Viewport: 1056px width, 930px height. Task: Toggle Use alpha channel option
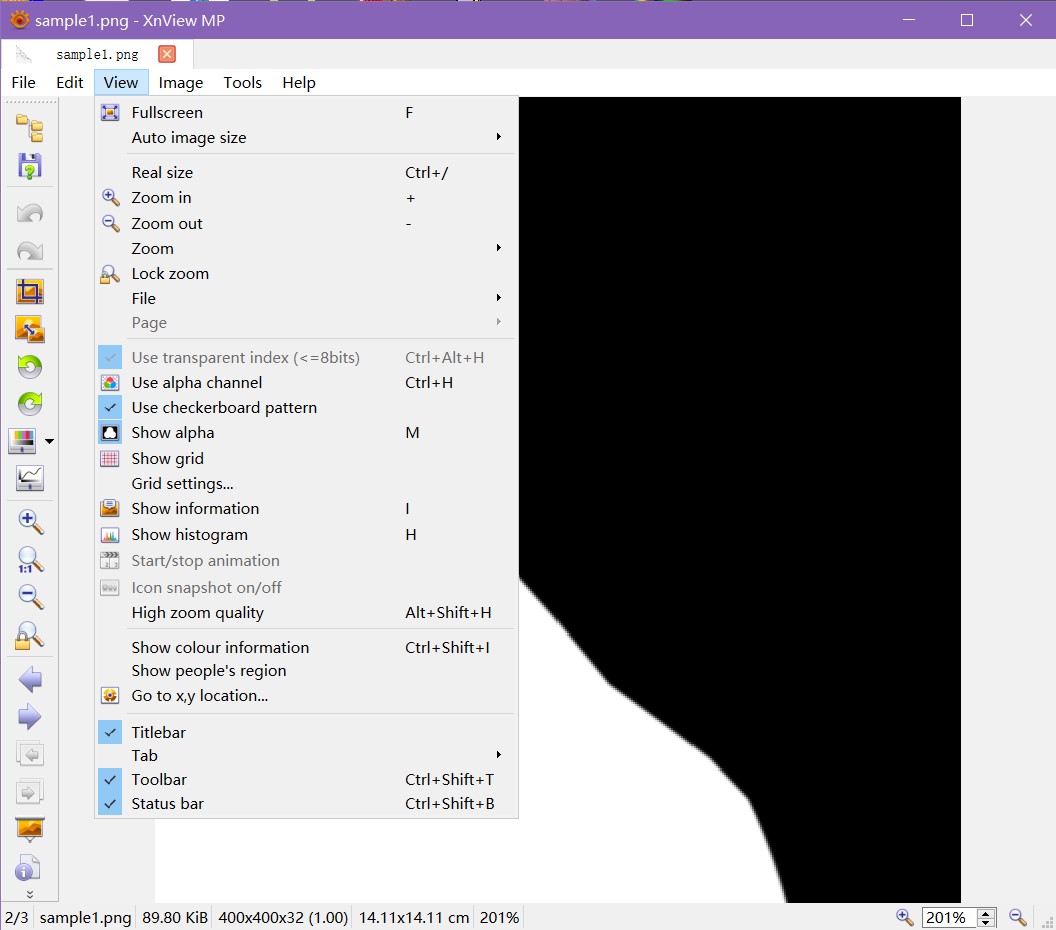(x=306, y=383)
